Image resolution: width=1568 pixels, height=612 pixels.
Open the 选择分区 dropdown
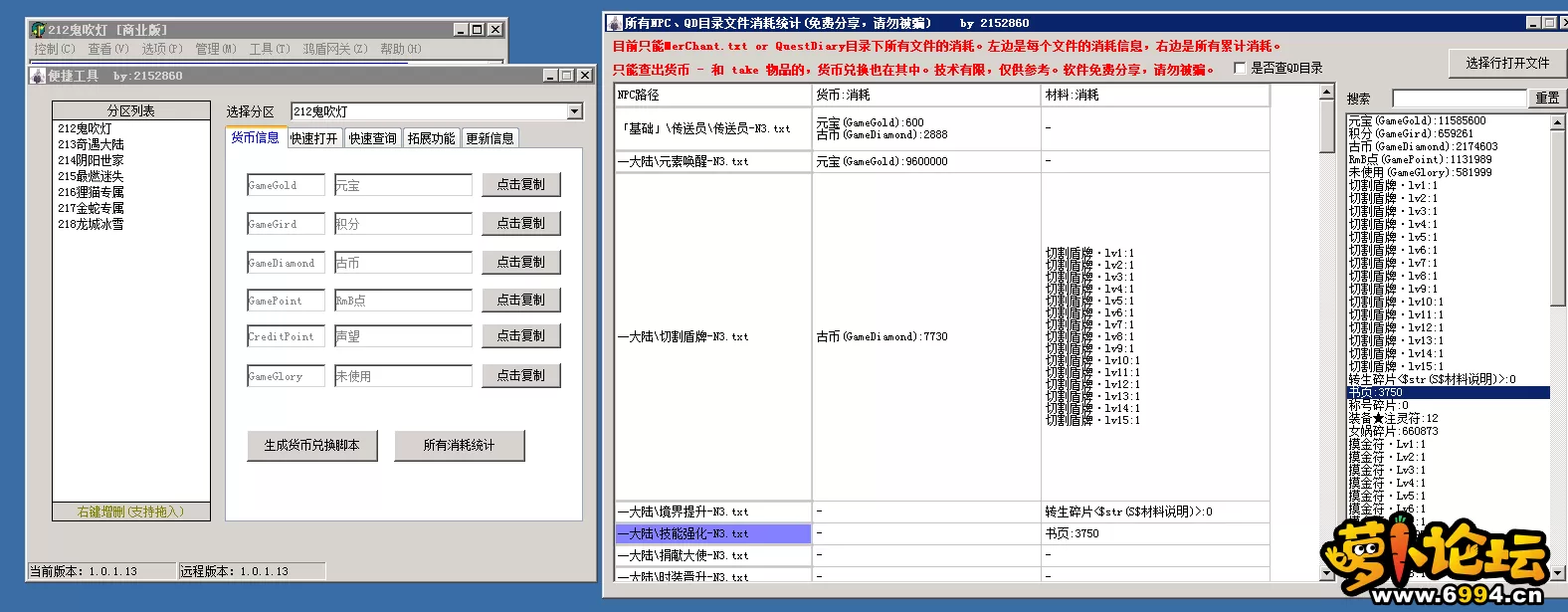[575, 111]
